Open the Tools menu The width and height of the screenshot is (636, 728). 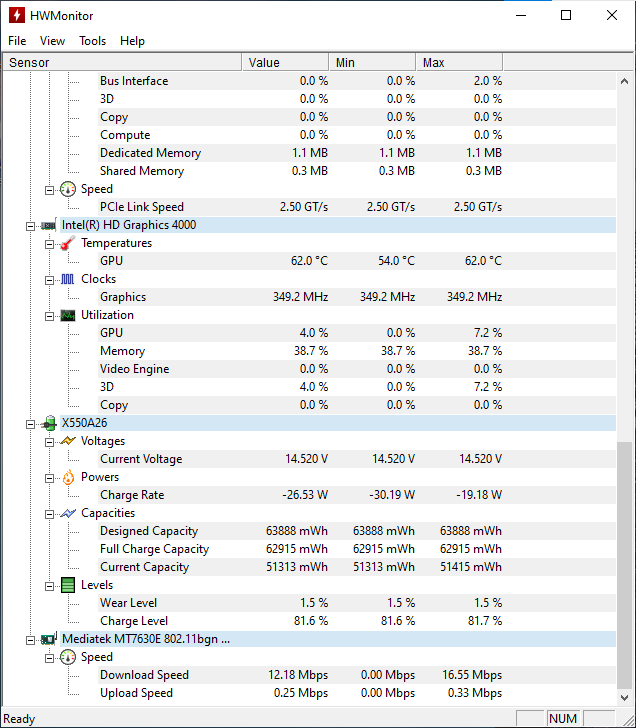click(92, 41)
